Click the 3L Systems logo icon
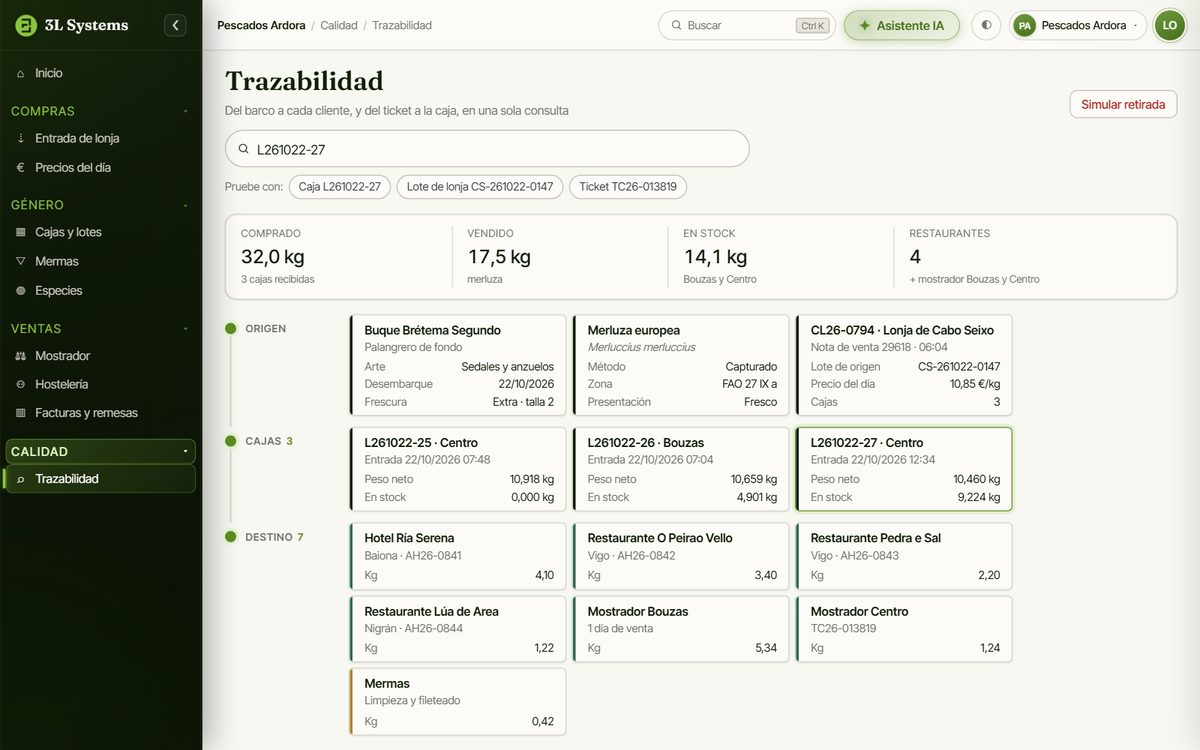Viewport: 1200px width, 750px height. click(26, 25)
